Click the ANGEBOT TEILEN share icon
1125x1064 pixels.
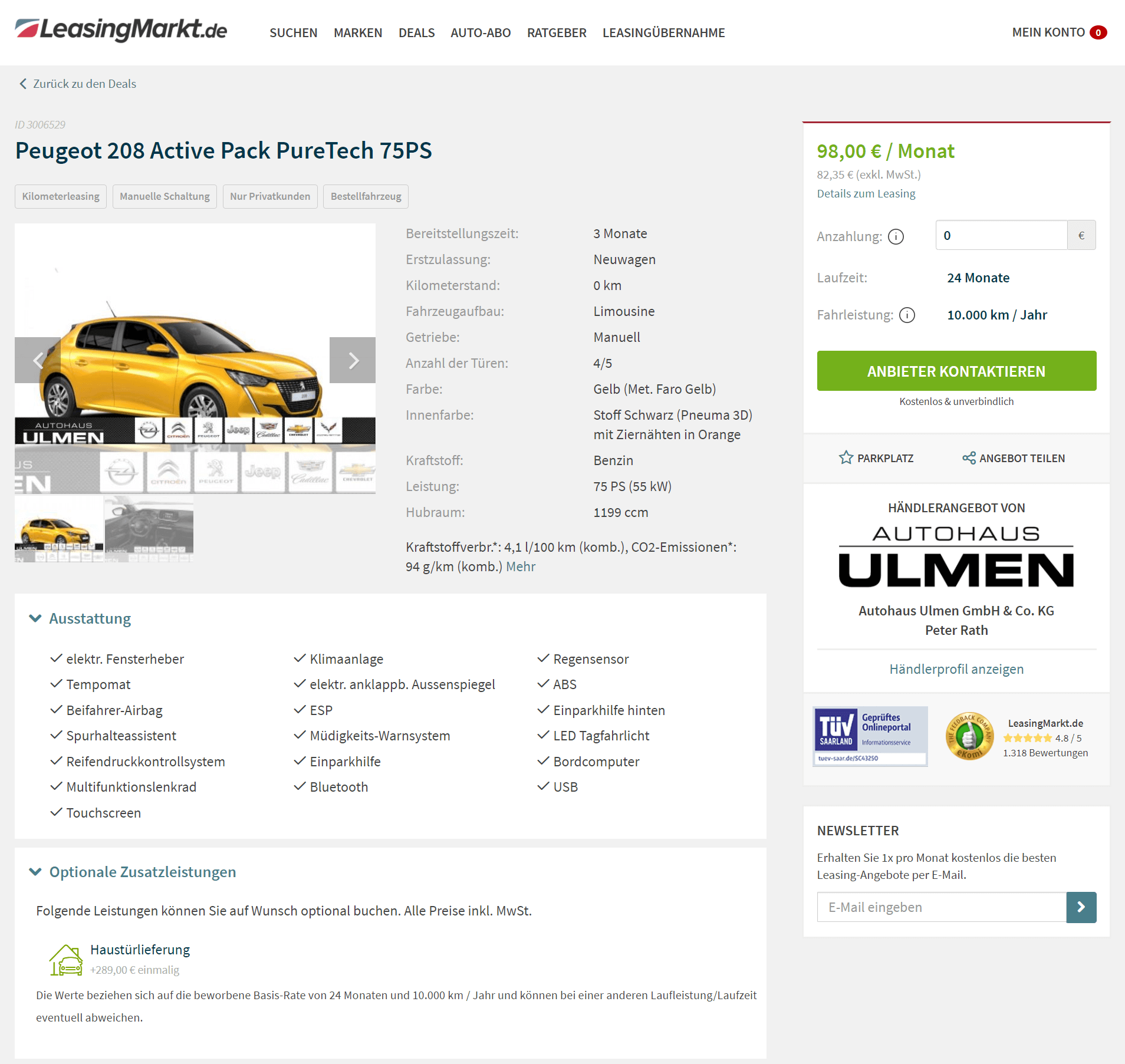point(969,457)
